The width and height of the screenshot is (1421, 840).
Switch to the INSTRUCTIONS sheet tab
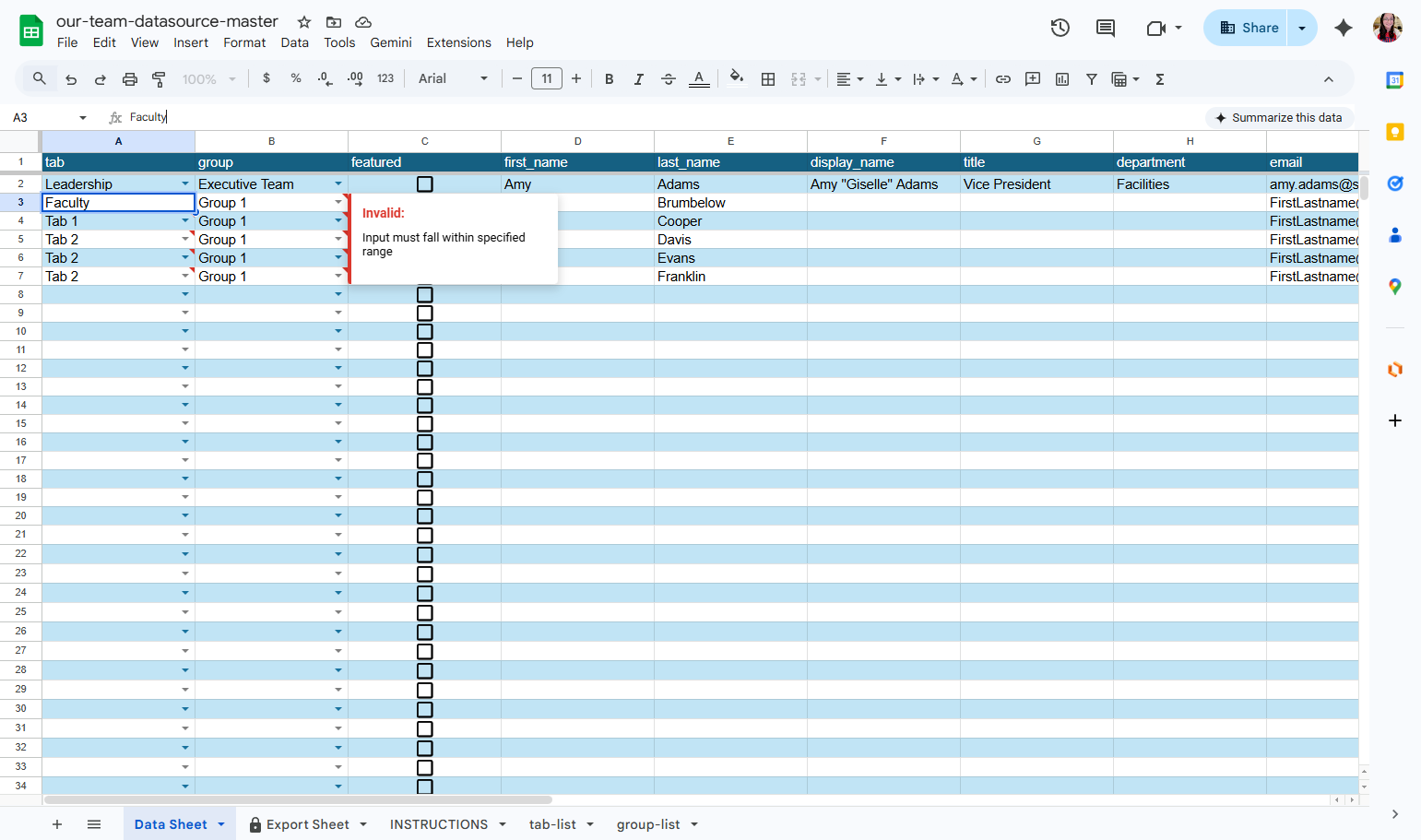click(x=439, y=824)
